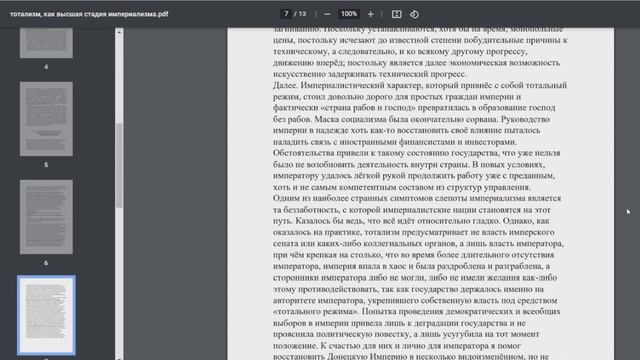Click the line starting with "Обстоятельства привели"
Screen dimensions: 640x360
pos(416,153)
